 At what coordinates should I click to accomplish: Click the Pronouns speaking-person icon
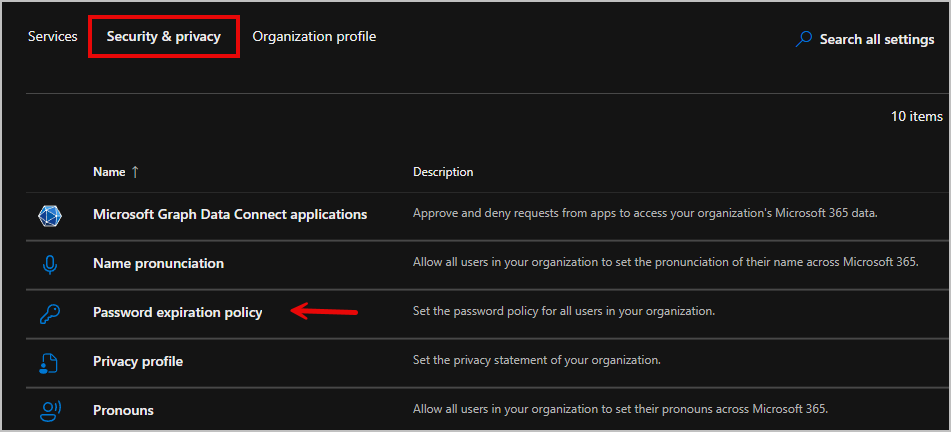pyautogui.click(x=50, y=410)
